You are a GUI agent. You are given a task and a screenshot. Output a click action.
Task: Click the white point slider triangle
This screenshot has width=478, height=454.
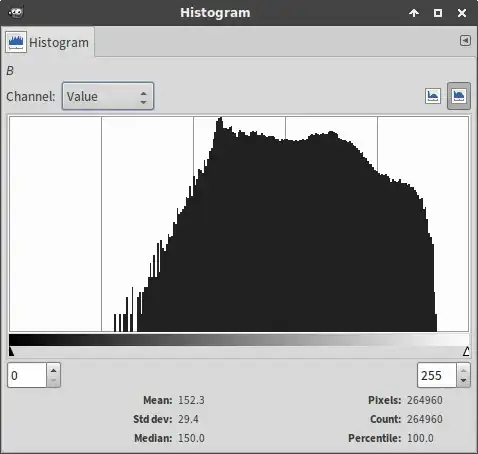click(x=466, y=351)
